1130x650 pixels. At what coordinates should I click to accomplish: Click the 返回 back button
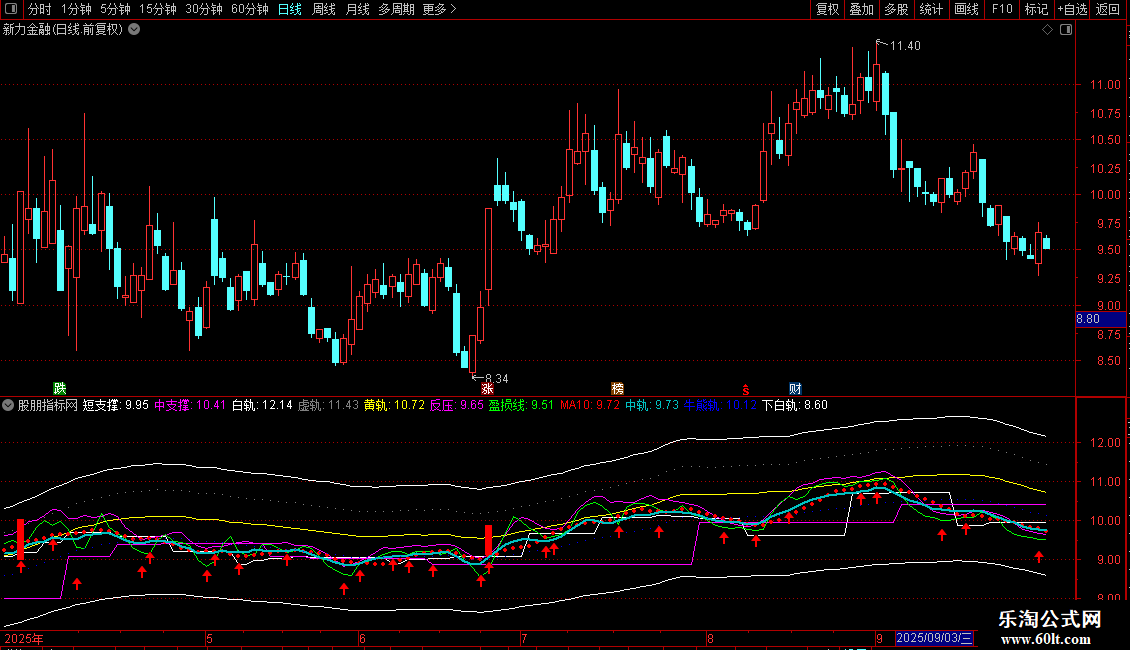pos(1108,9)
